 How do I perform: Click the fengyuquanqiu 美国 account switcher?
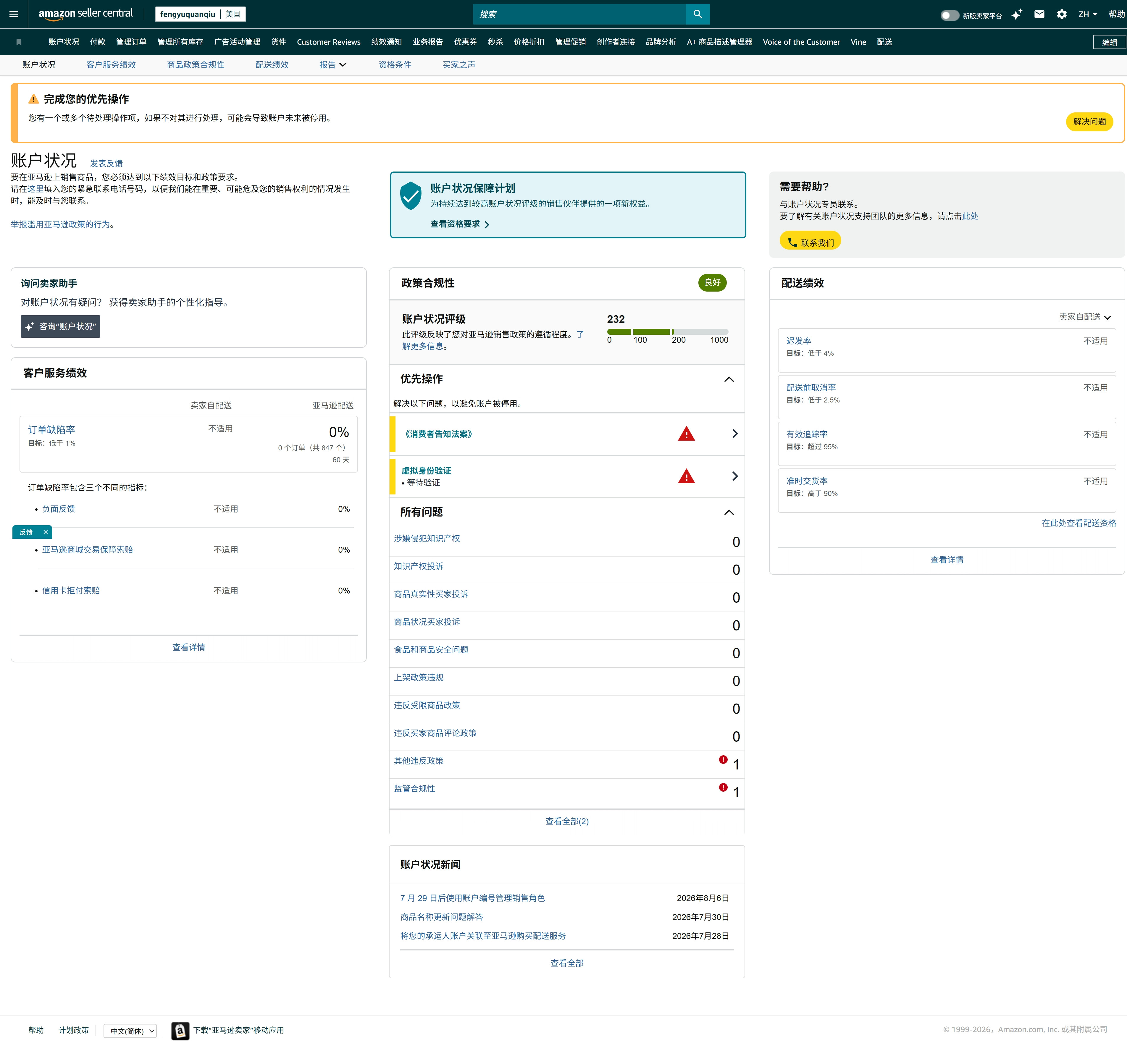pyautogui.click(x=200, y=14)
